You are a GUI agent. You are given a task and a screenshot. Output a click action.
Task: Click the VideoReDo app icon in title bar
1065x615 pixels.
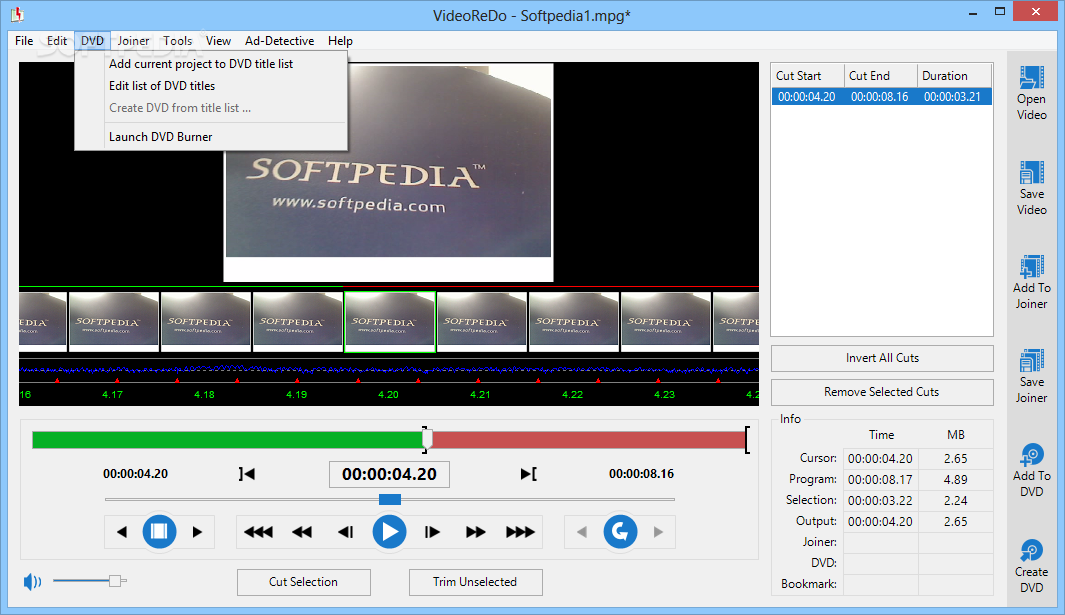click(x=17, y=14)
